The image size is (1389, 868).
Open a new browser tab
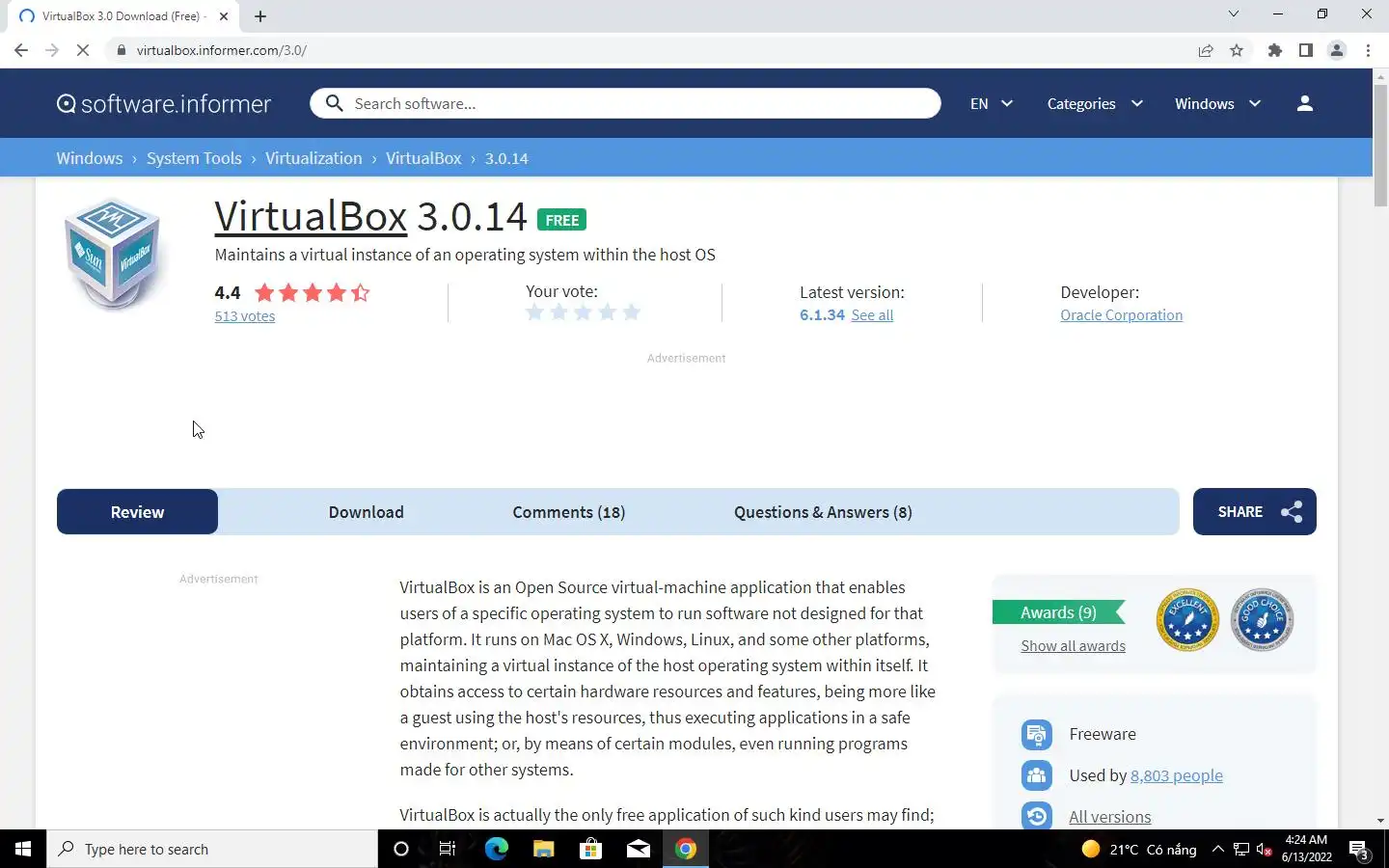click(260, 16)
